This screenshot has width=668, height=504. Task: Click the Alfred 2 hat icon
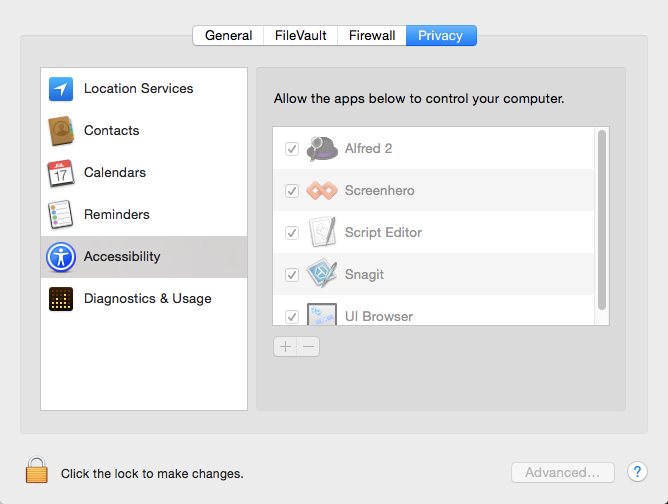(x=322, y=148)
